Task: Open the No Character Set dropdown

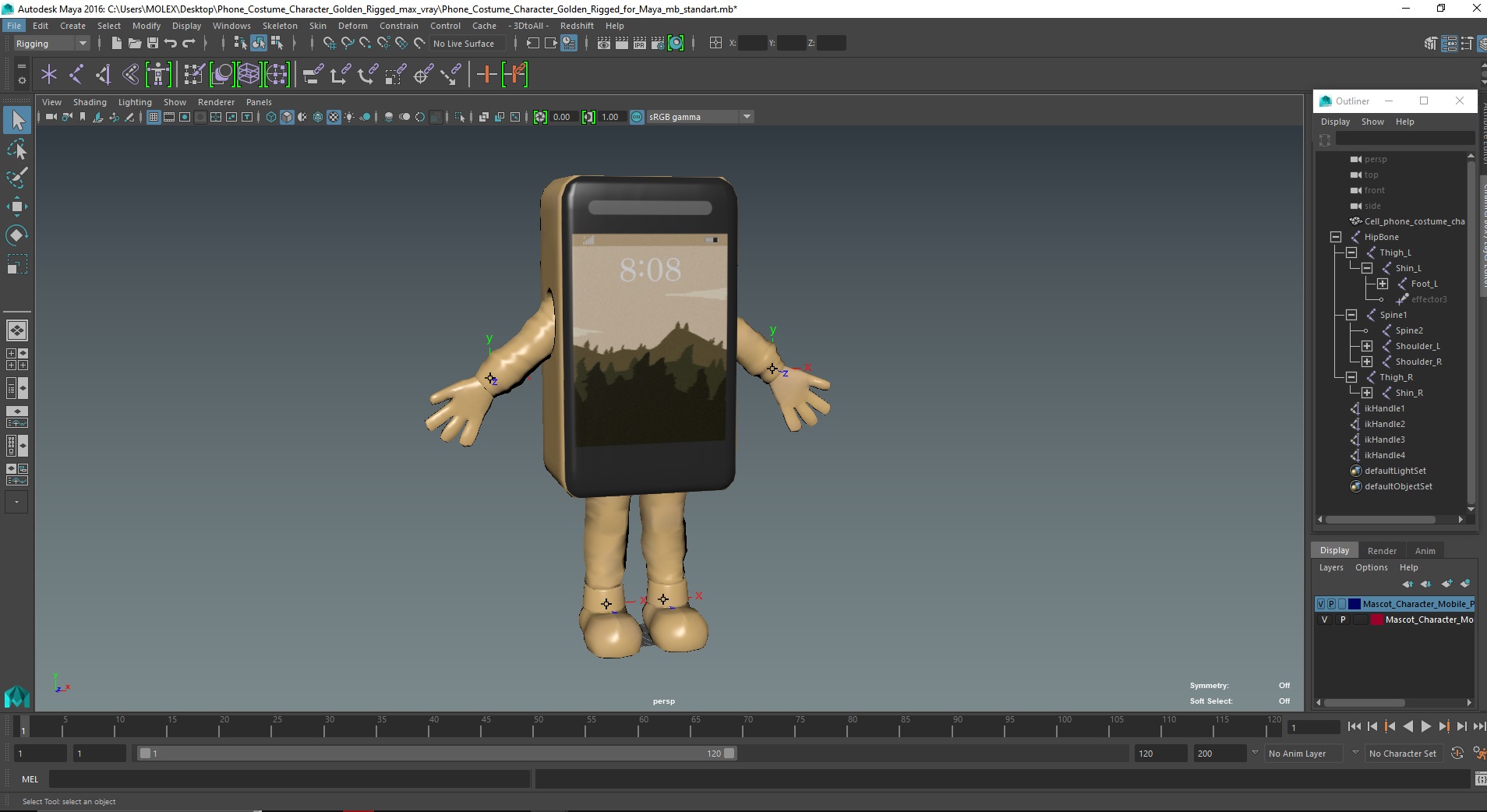Action: 1404,754
